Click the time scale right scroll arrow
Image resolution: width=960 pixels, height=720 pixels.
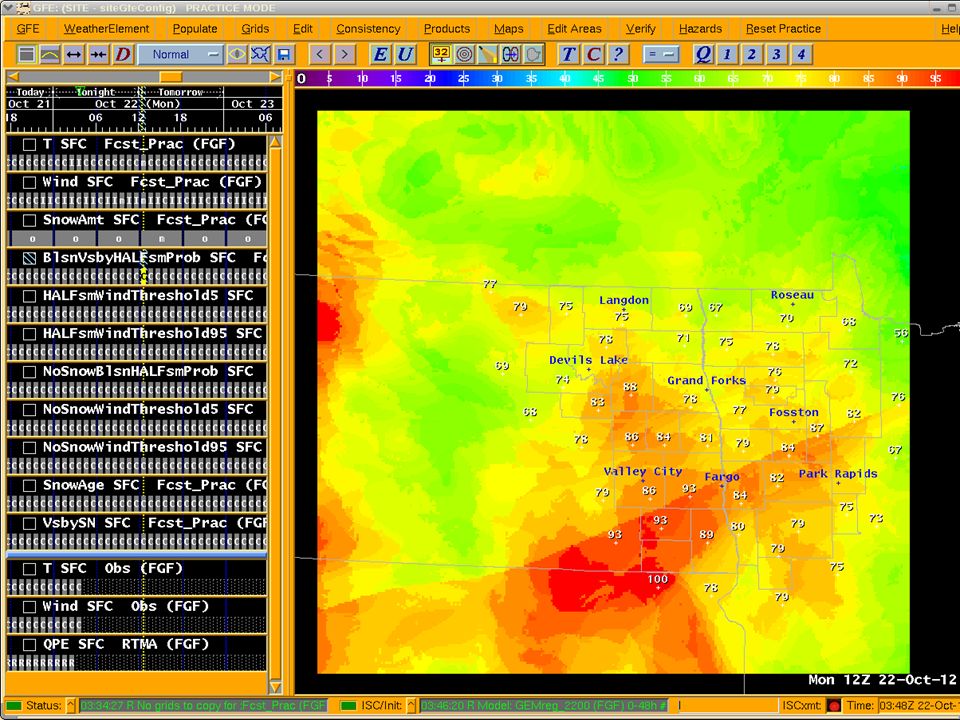click(275, 77)
